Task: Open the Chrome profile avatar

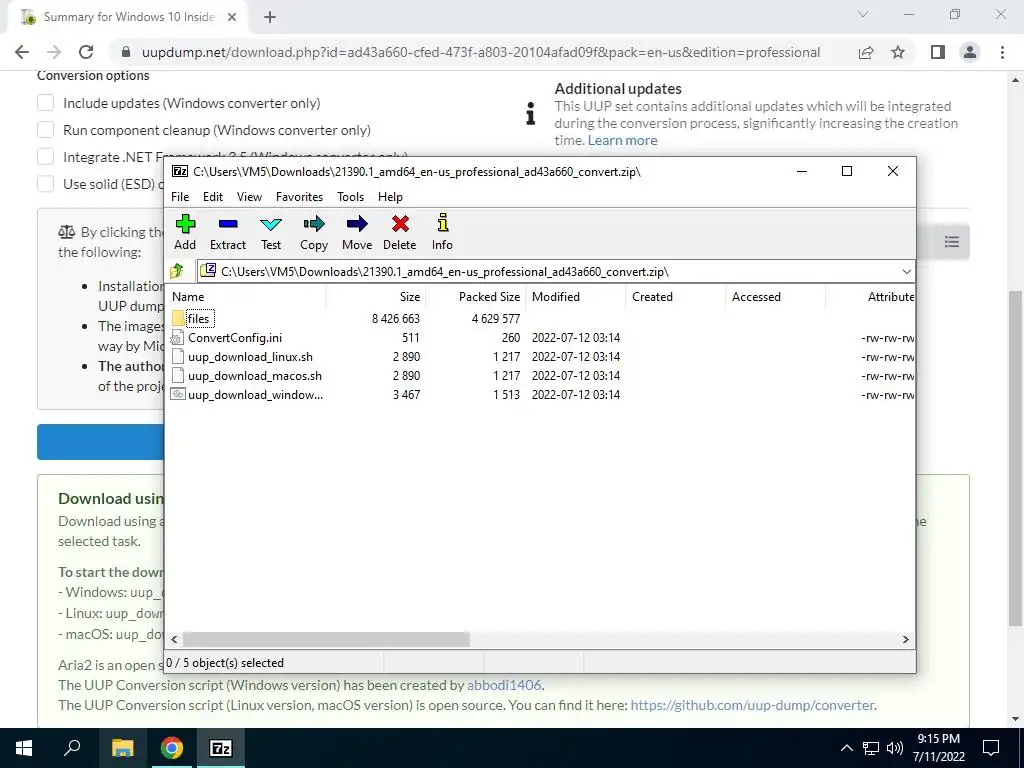Action: tap(970, 52)
